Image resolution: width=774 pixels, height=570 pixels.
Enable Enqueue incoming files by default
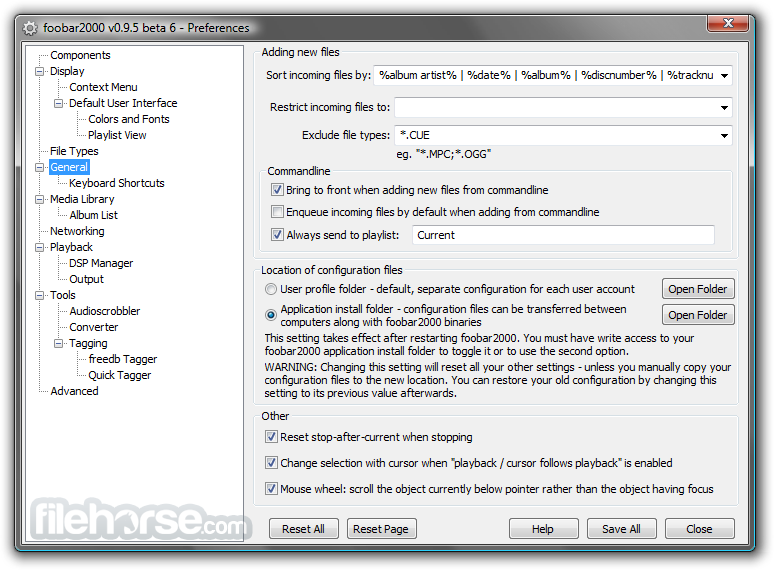pos(278,212)
